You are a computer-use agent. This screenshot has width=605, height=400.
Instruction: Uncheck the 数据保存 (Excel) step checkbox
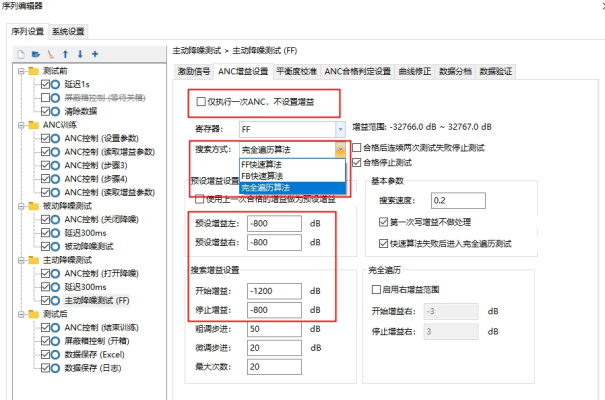coord(45,354)
